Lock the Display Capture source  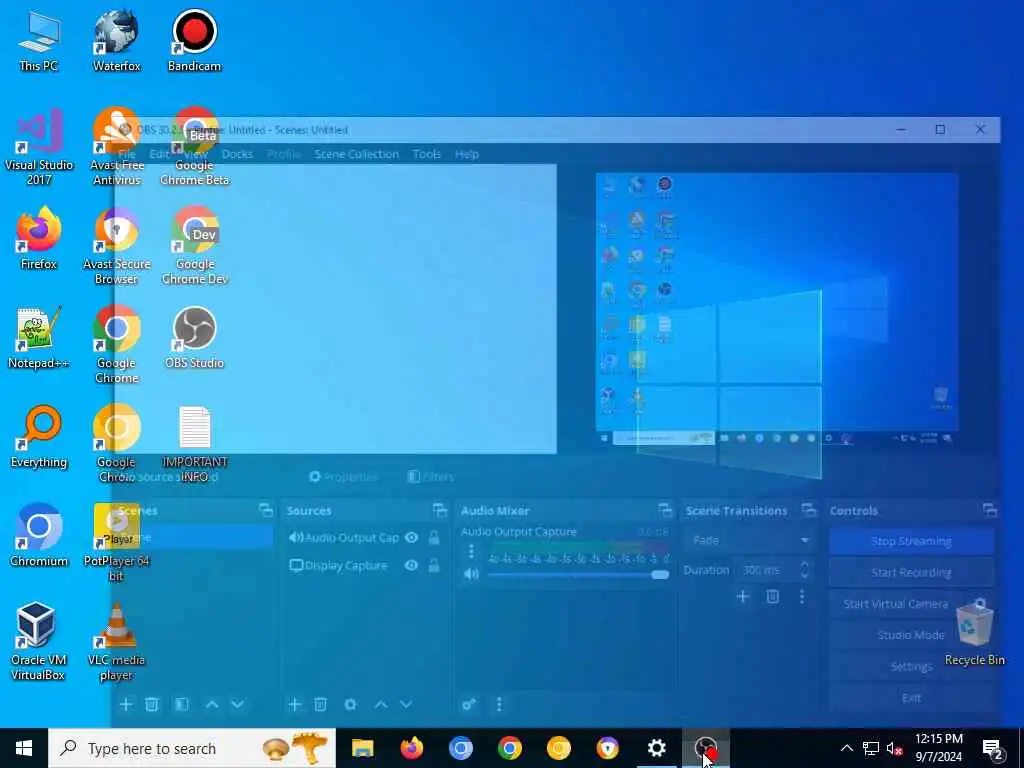pyautogui.click(x=433, y=566)
